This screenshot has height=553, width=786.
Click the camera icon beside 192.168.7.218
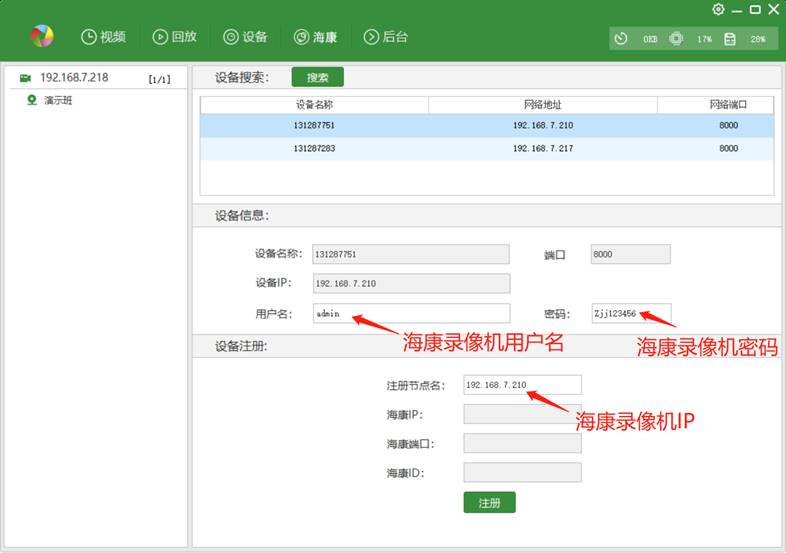coord(25,78)
